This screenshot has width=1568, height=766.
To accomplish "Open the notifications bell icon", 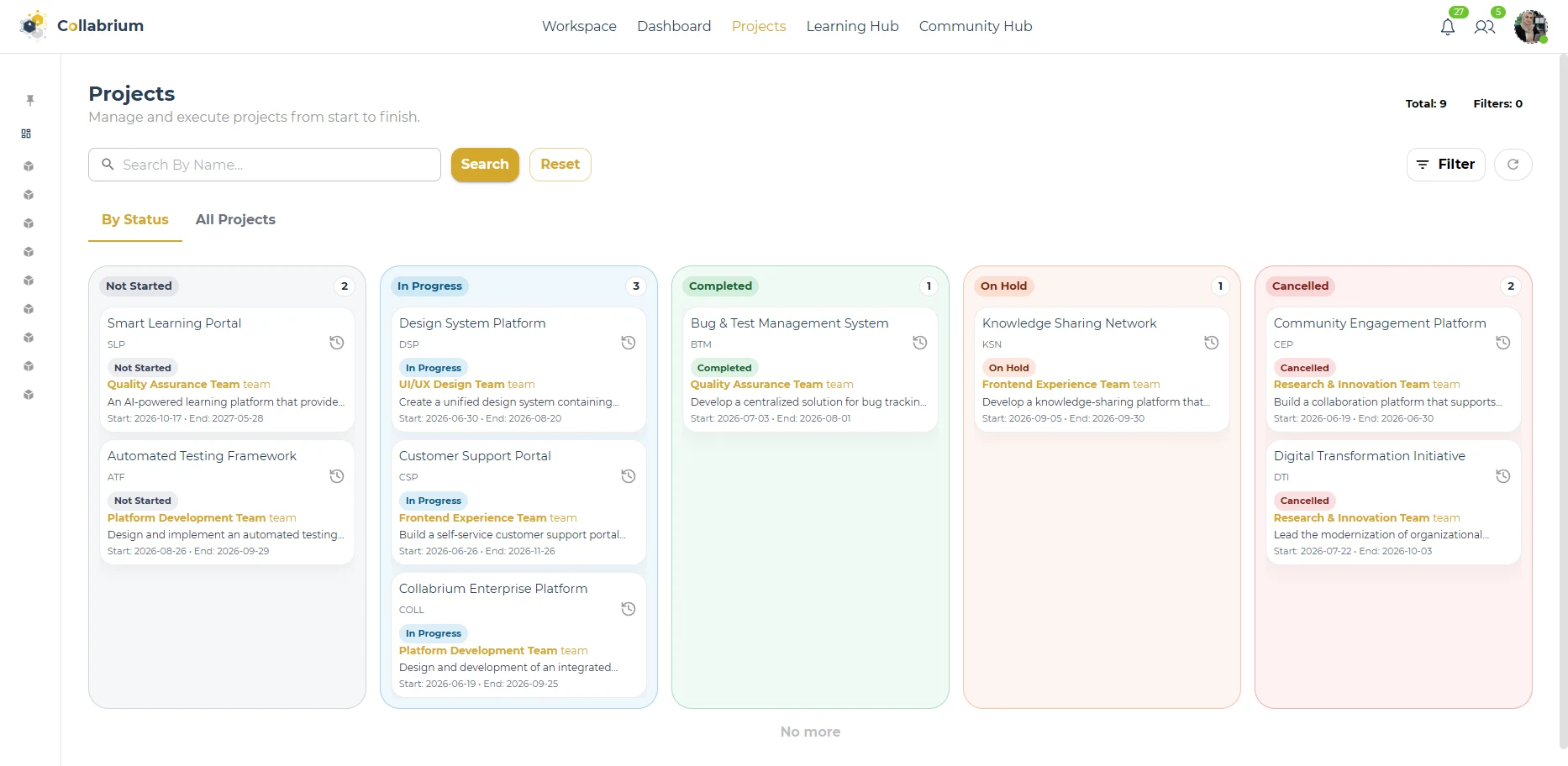I will click(1448, 27).
